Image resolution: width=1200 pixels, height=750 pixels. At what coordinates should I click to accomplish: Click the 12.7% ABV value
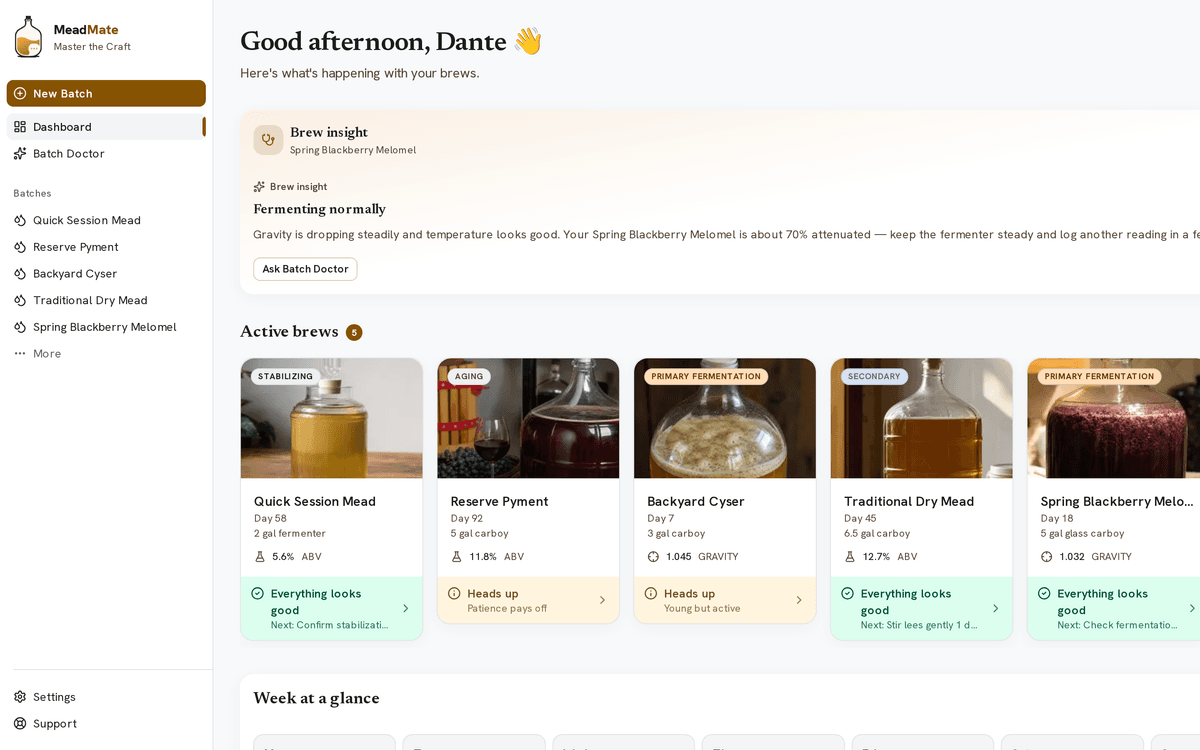pyautogui.click(x=876, y=556)
